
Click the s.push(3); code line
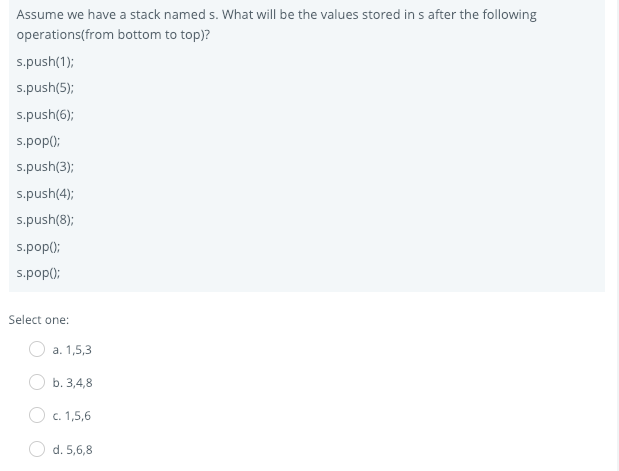(x=45, y=167)
